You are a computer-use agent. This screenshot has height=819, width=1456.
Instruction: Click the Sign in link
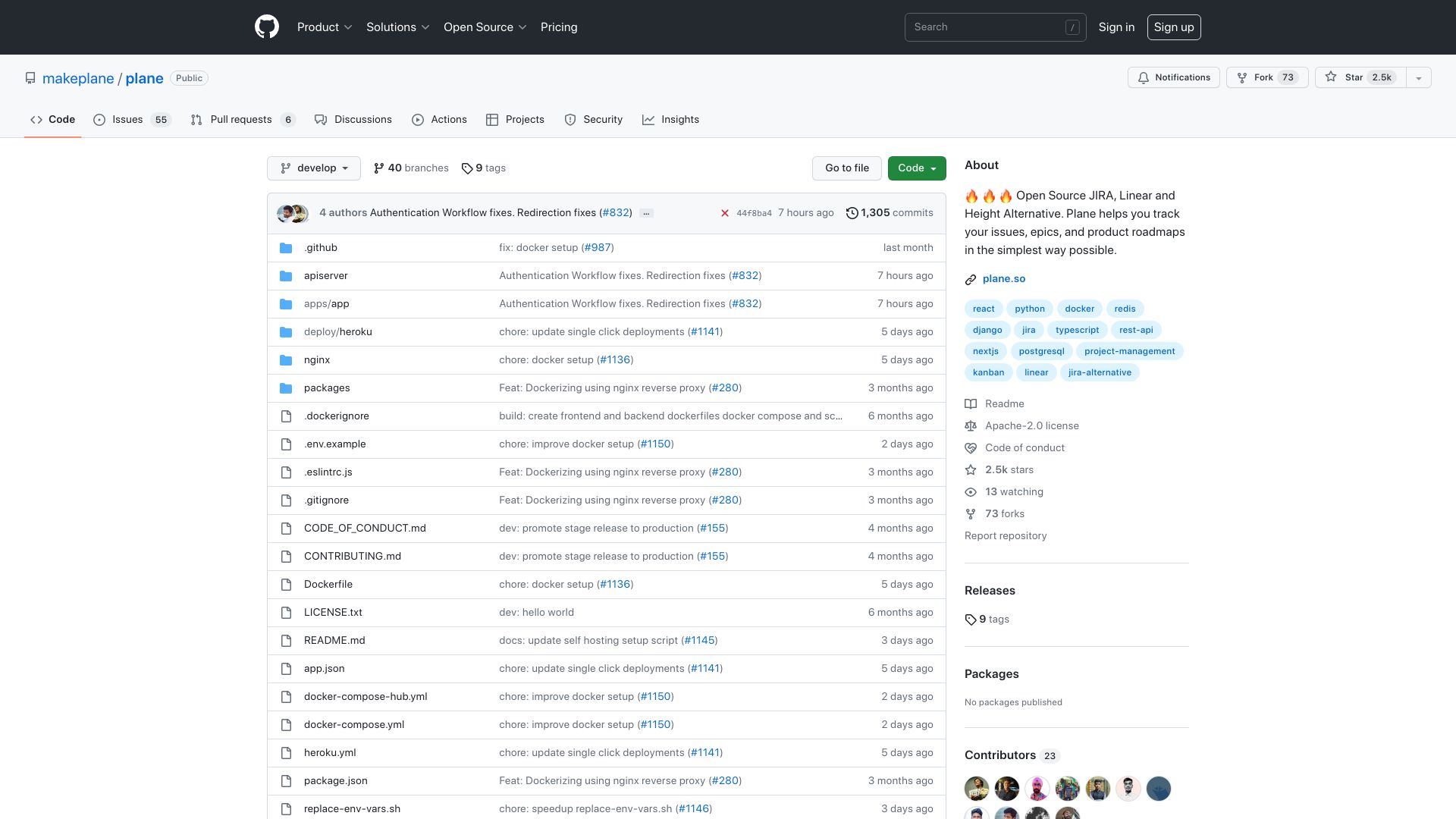(x=1116, y=27)
